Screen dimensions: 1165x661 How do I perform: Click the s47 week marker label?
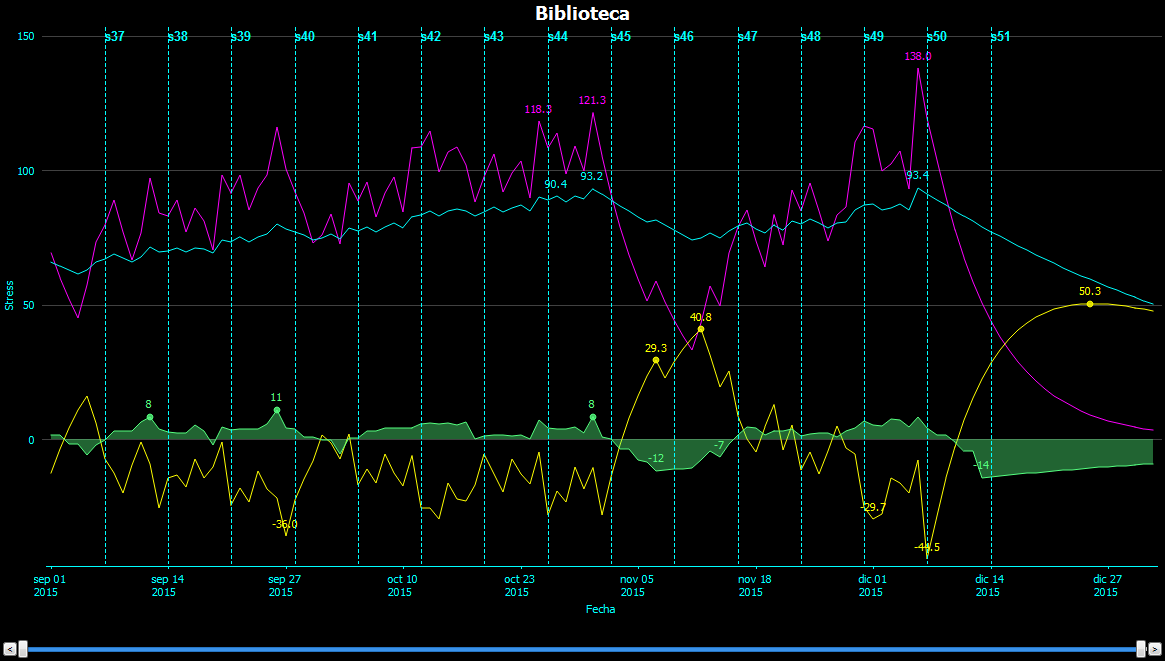click(748, 37)
